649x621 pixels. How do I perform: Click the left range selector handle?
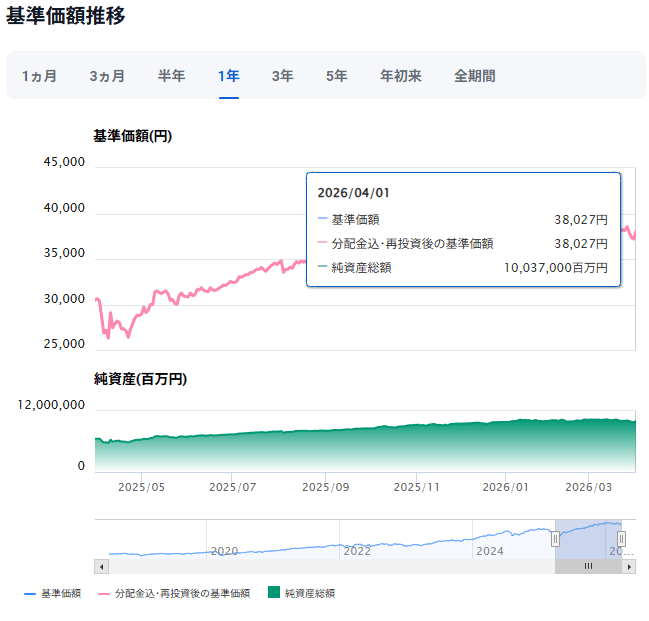(555, 539)
